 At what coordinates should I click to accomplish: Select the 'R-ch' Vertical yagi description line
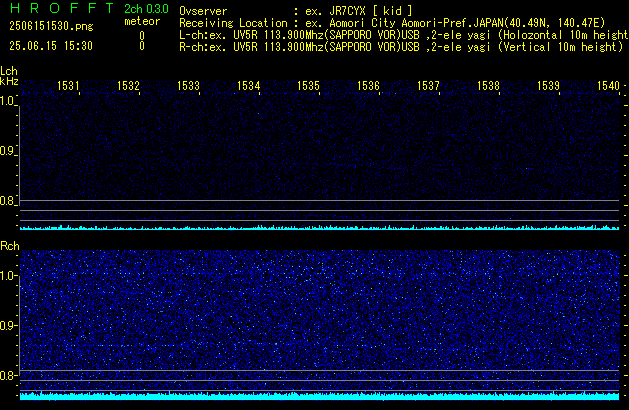(x=401, y=47)
